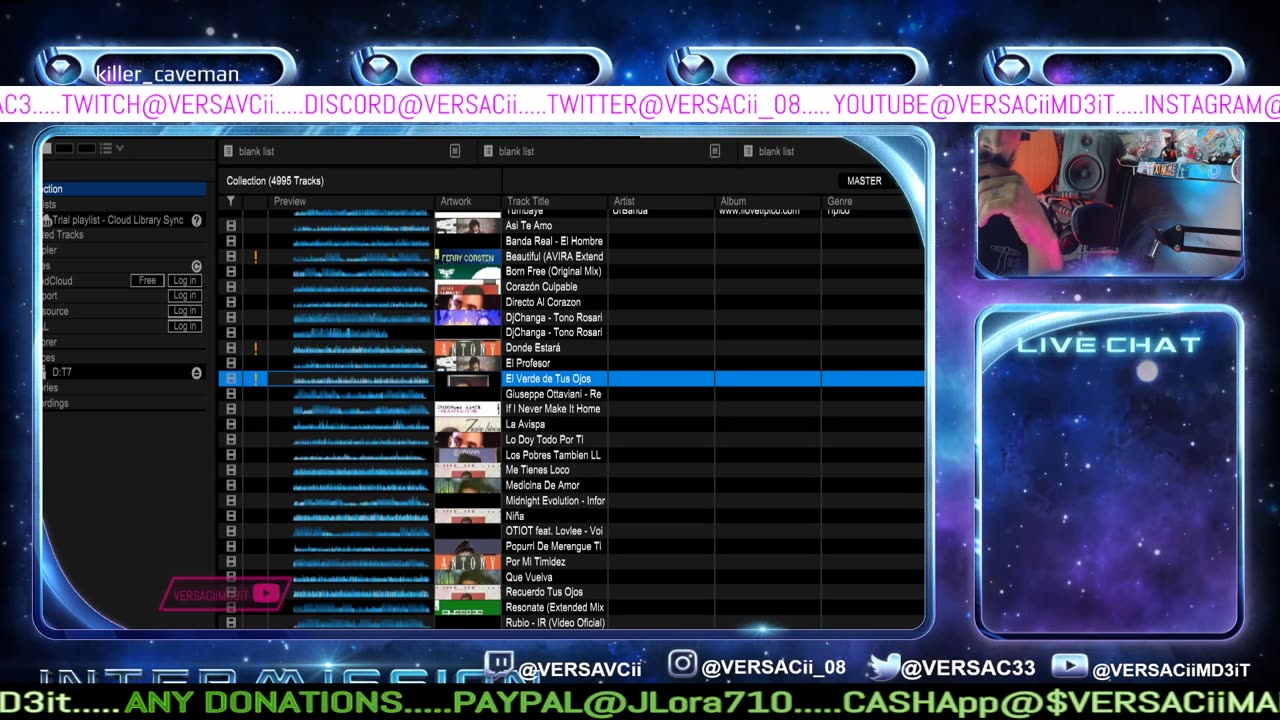Select track Popurri De Merengue Ti

553,547
